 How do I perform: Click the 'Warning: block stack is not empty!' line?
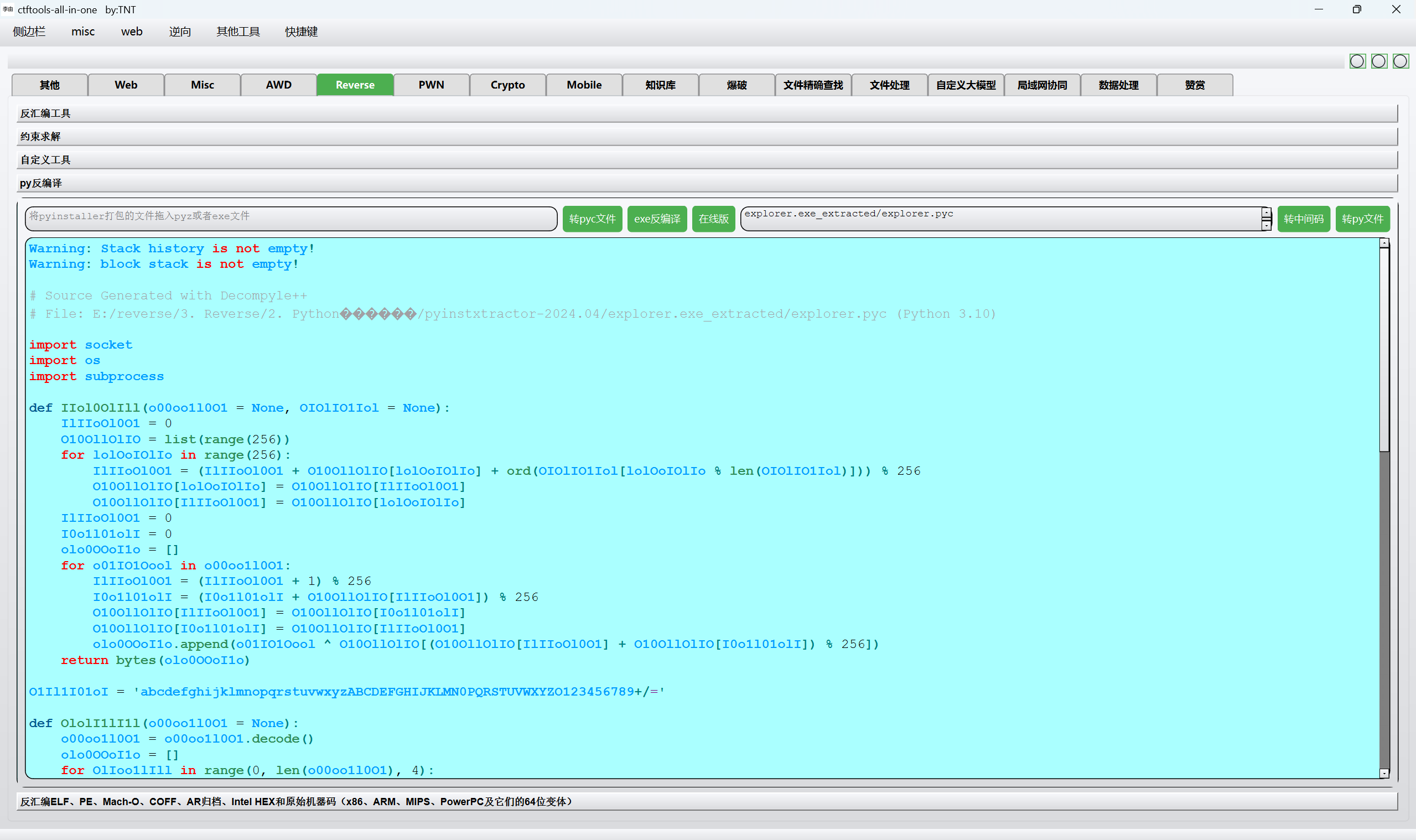[x=164, y=265]
